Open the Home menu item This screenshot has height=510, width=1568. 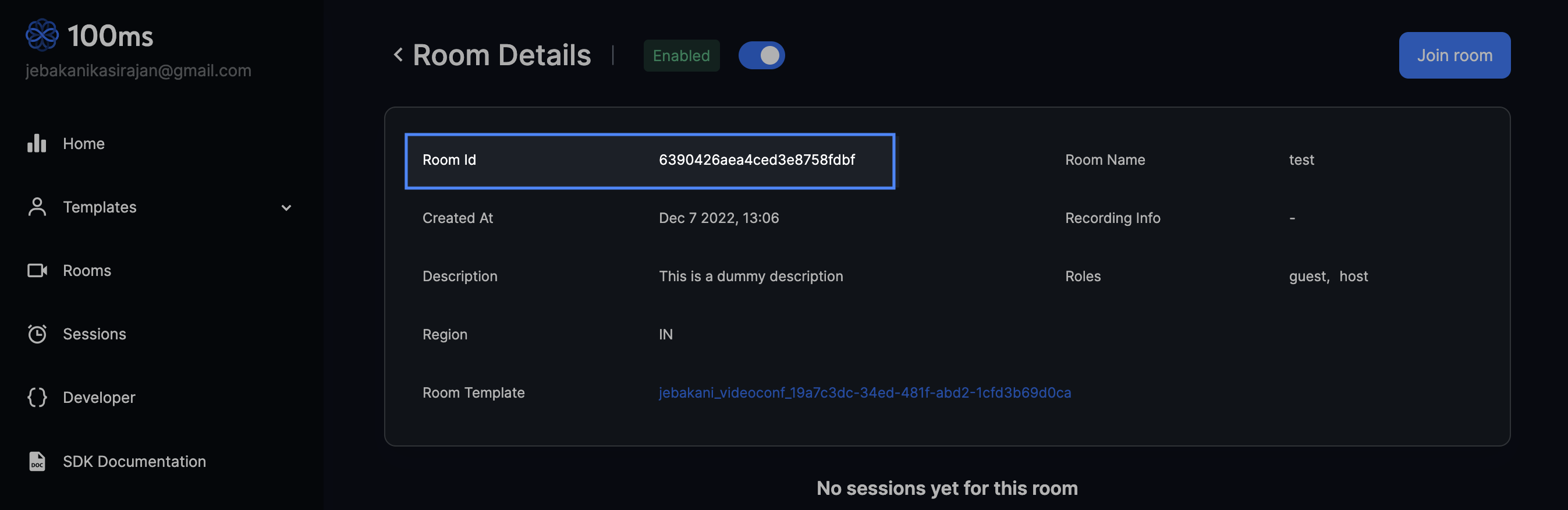[83, 144]
